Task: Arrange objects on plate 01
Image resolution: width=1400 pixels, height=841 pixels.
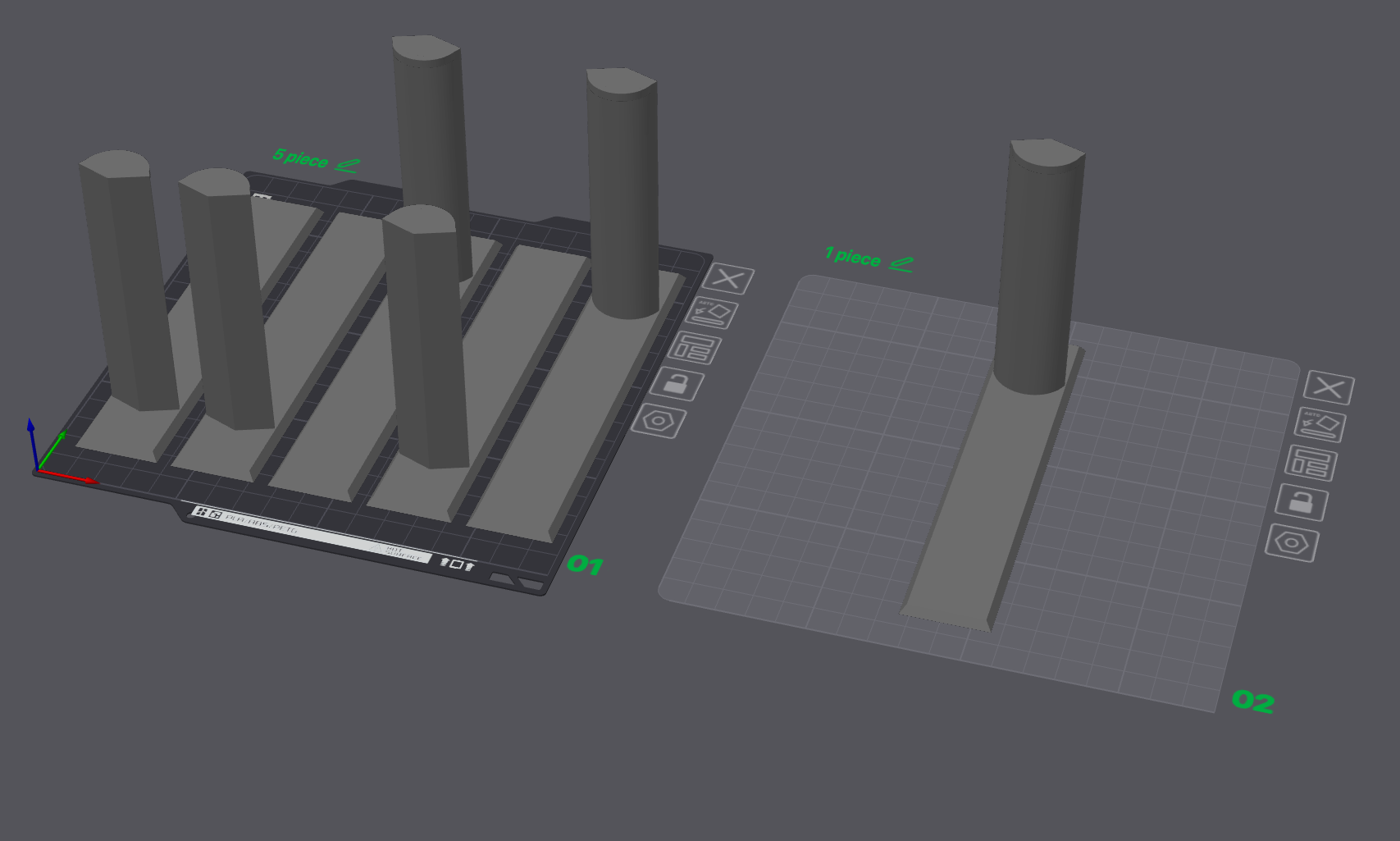Action: (x=694, y=349)
